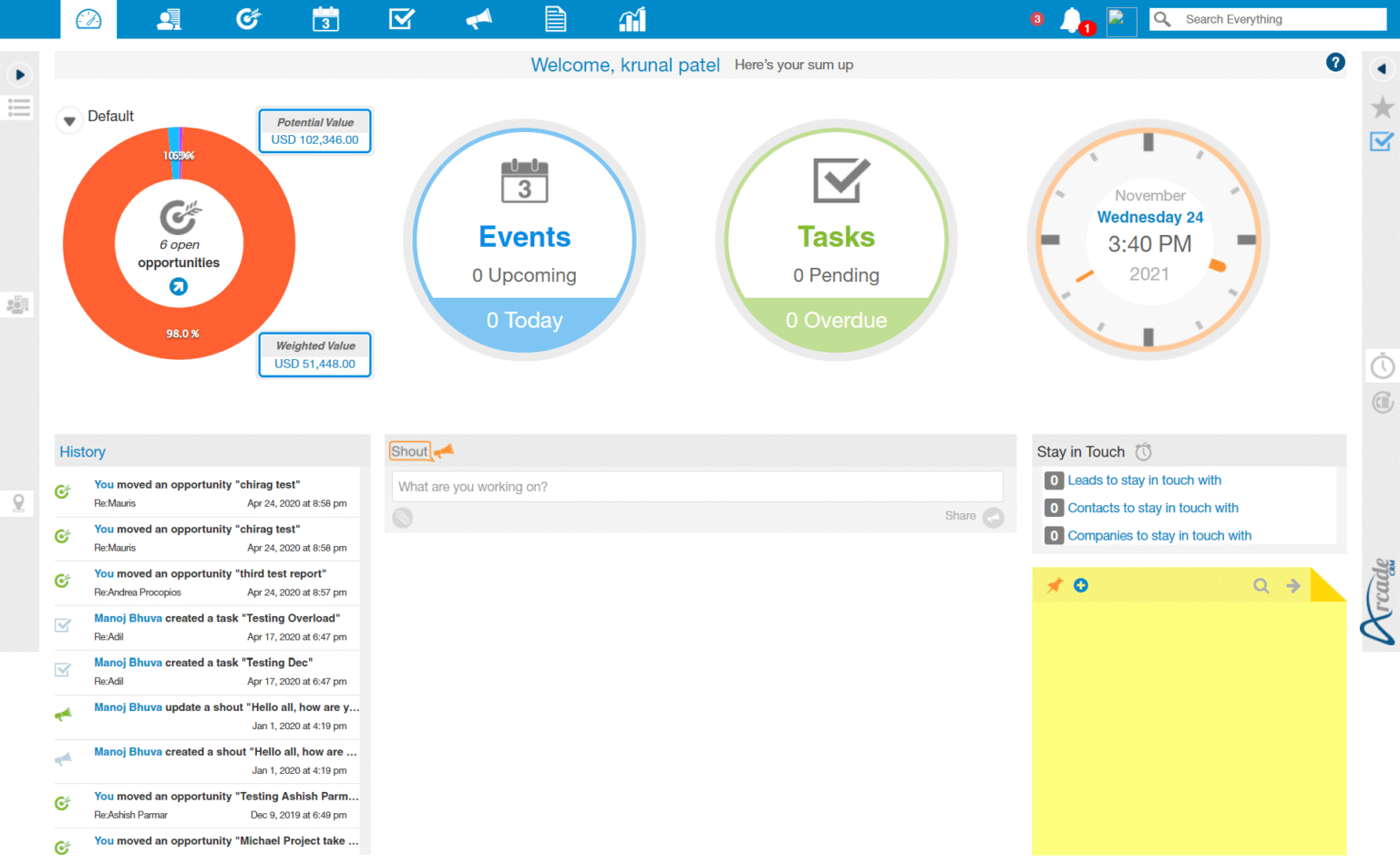Open the Documents page from the navbar
1400x865 pixels.
pyautogui.click(x=556, y=18)
